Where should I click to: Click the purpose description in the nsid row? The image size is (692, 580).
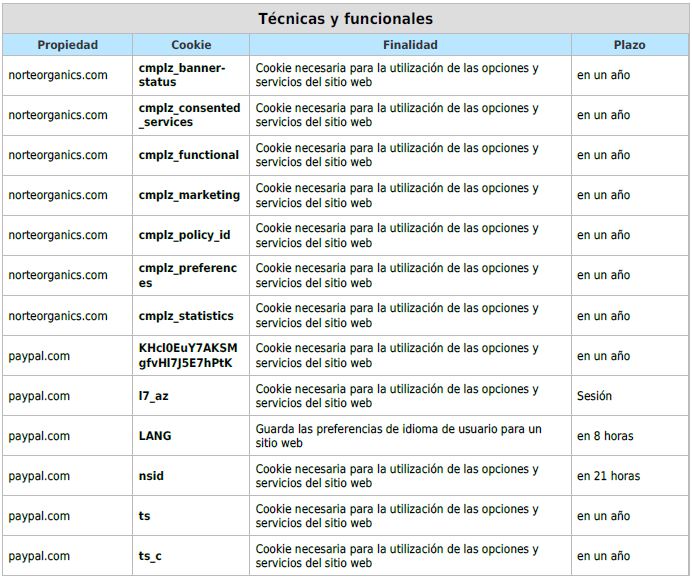point(397,476)
